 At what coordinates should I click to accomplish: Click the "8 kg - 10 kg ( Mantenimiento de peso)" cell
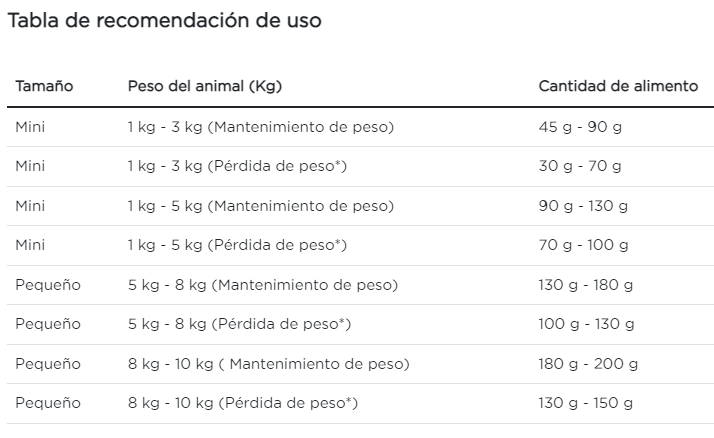(x=268, y=364)
